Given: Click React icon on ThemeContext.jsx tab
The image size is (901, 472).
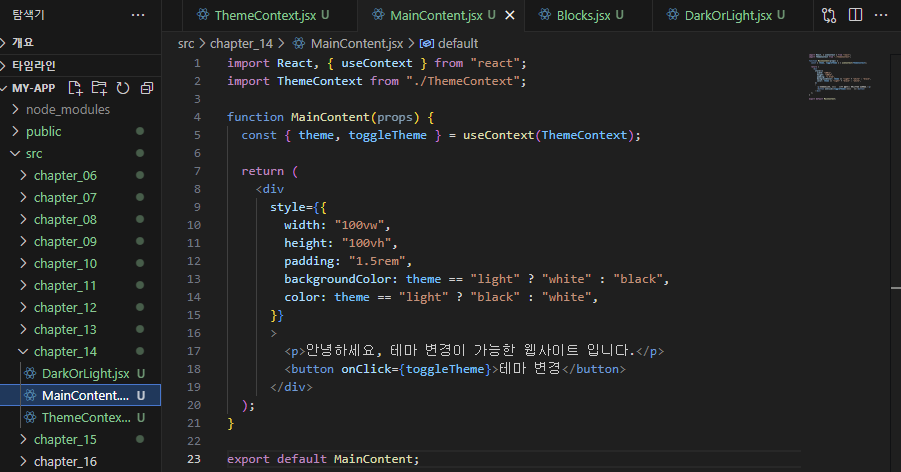Looking at the screenshot, I should [x=203, y=15].
